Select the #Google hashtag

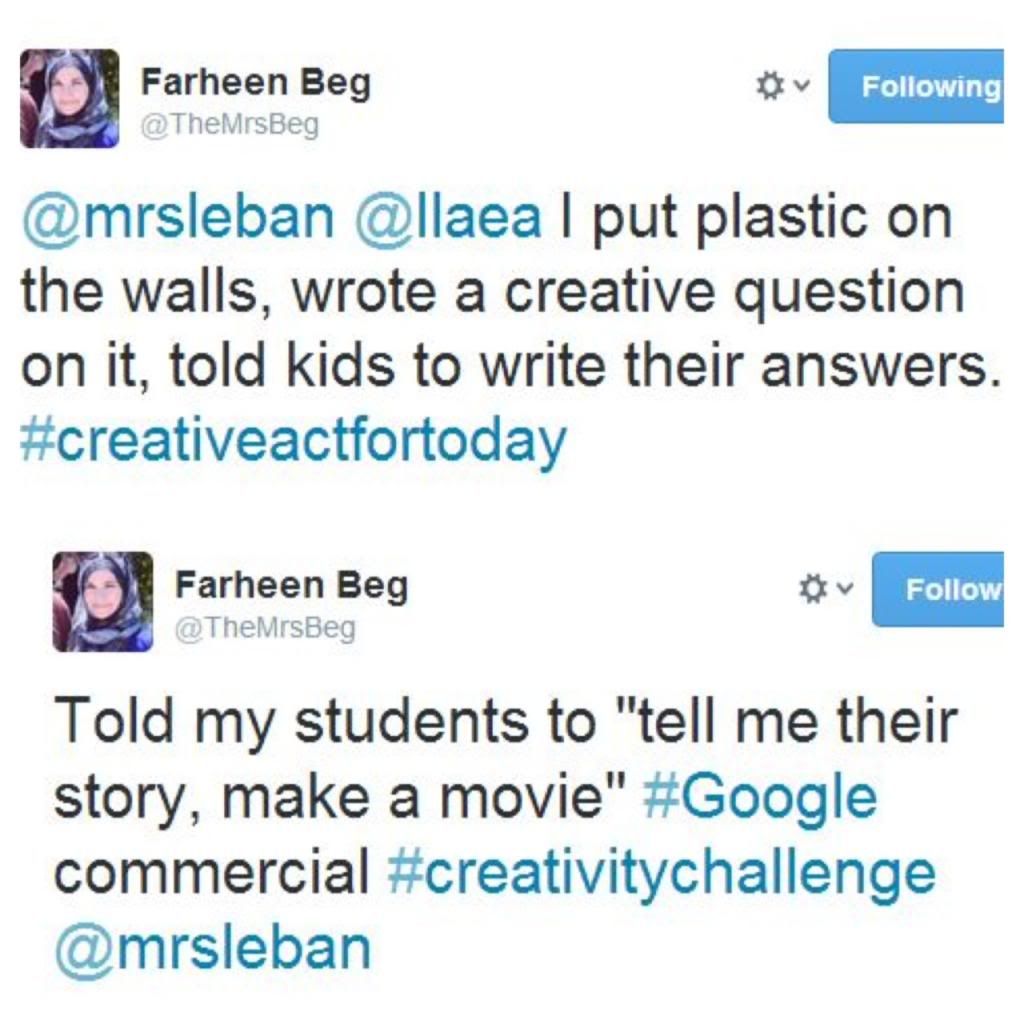760,797
